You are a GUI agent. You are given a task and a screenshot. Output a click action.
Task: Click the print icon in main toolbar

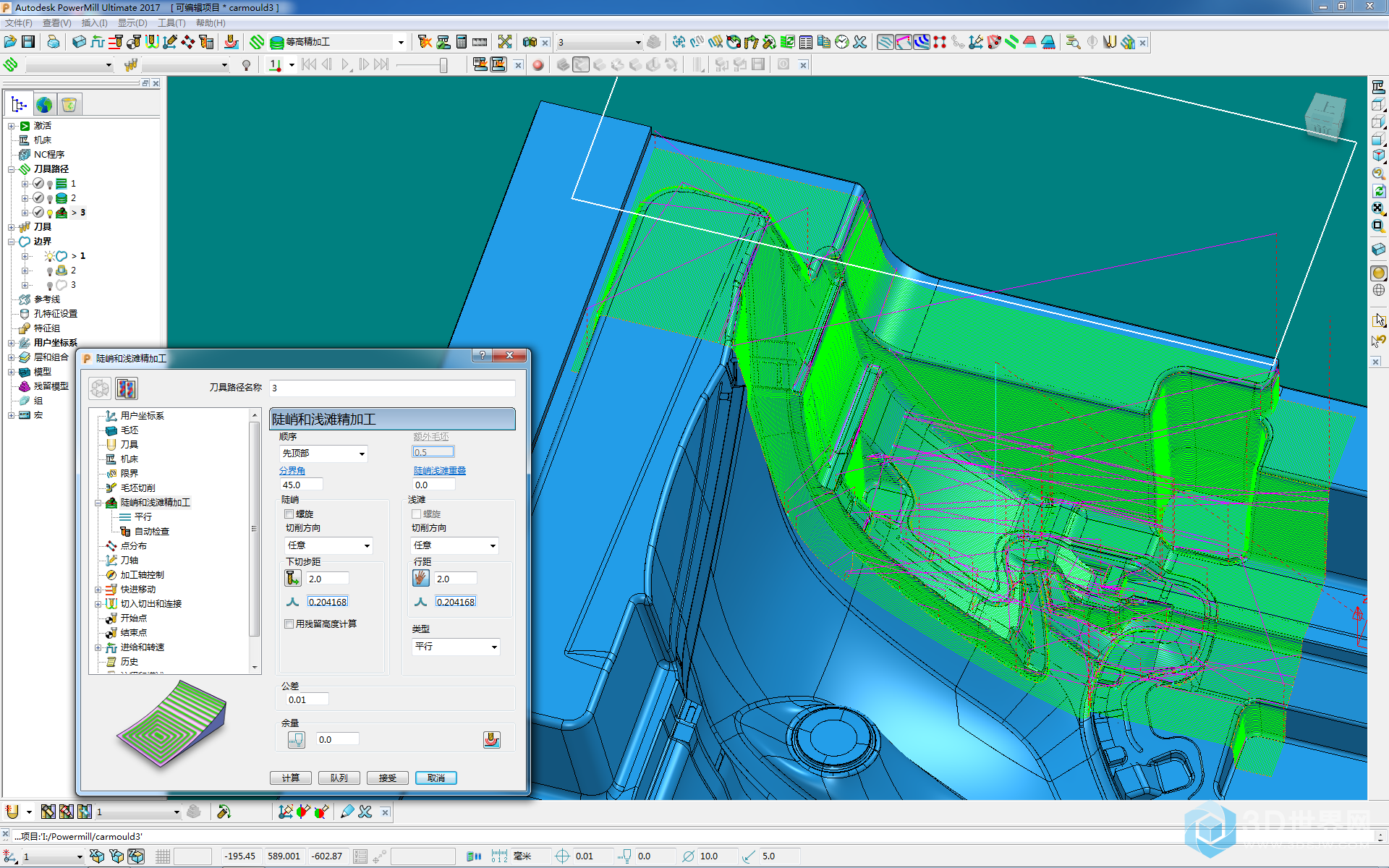(x=54, y=42)
